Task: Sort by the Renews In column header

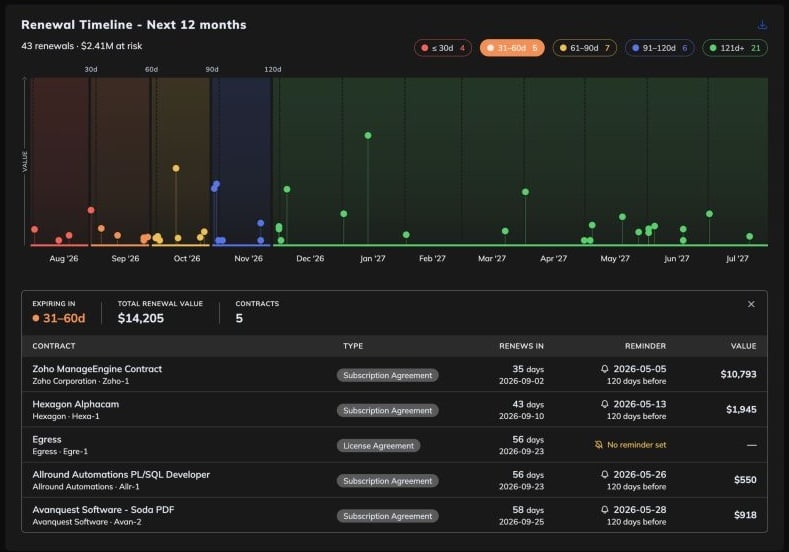Action: (x=521, y=346)
